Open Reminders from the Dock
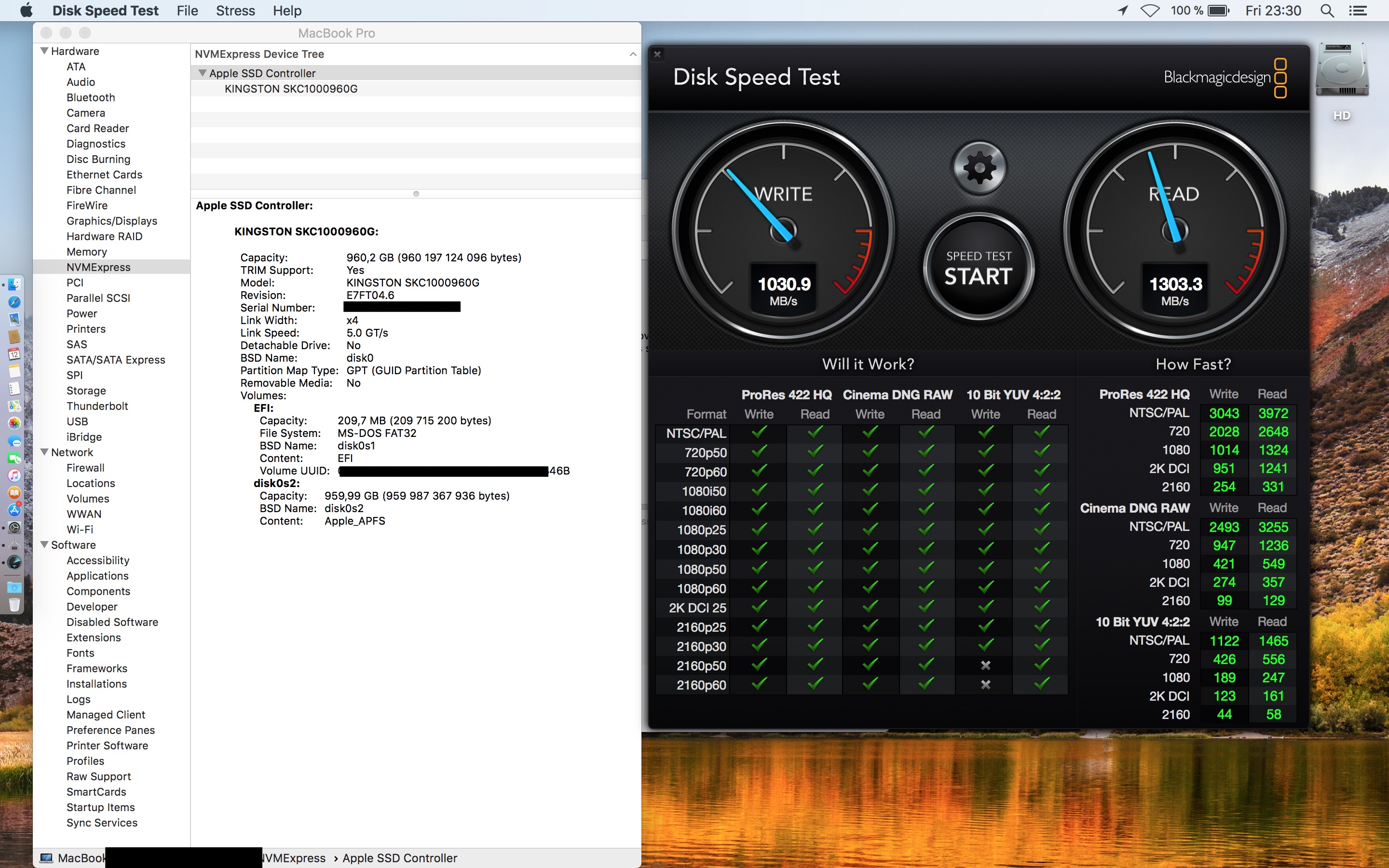Viewport: 1389px width, 868px height. pyautogui.click(x=14, y=389)
